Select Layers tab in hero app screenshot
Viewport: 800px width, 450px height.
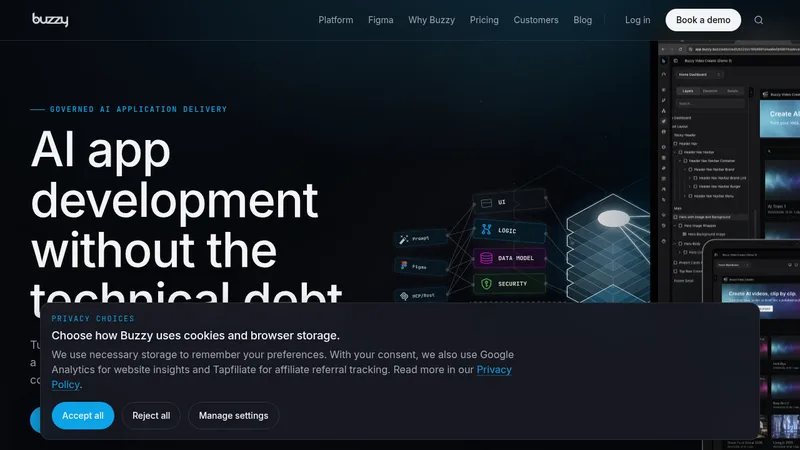(688, 91)
